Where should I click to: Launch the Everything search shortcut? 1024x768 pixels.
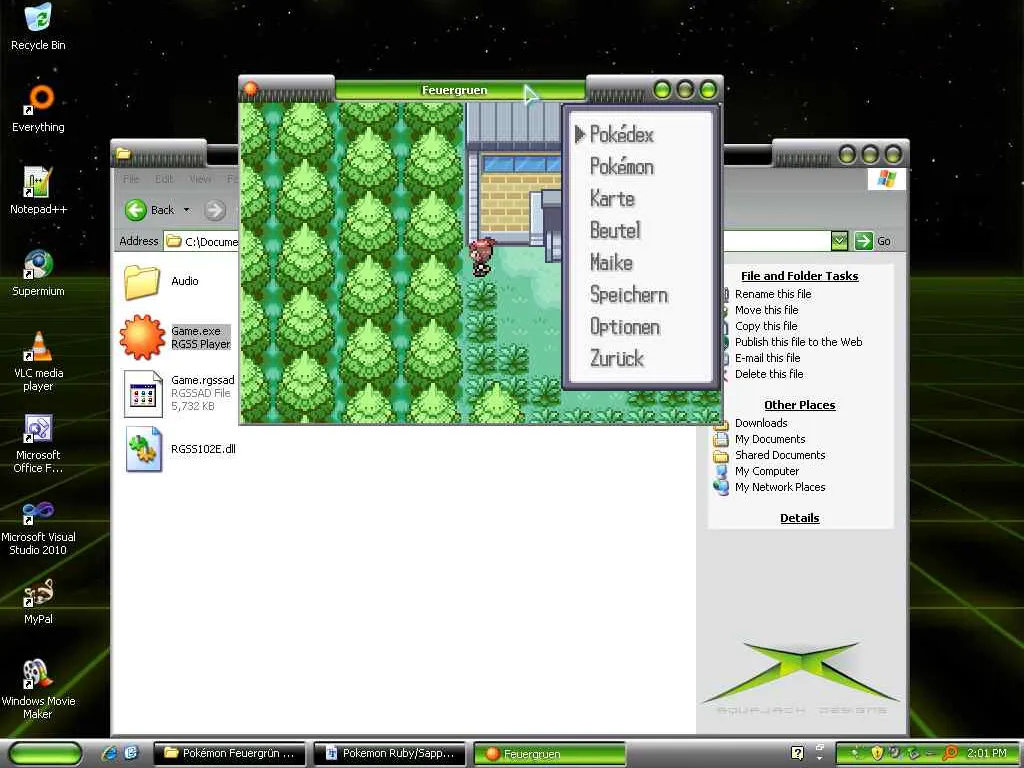tap(38, 99)
